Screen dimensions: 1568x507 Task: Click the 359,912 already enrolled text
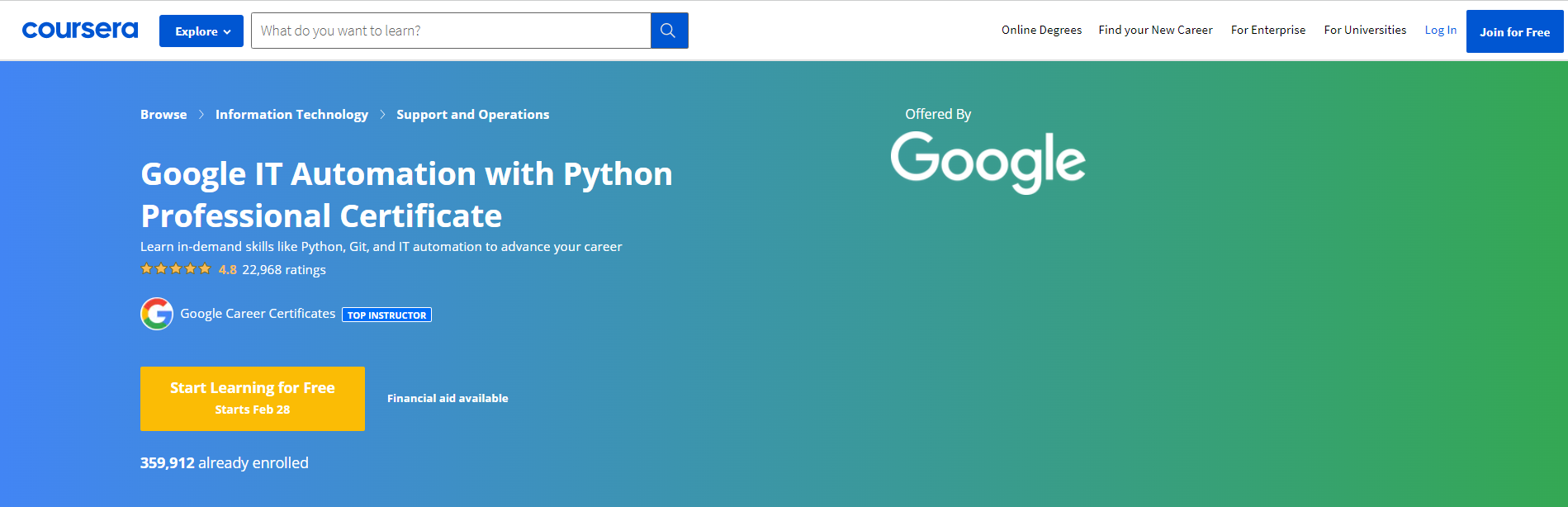coord(225,463)
